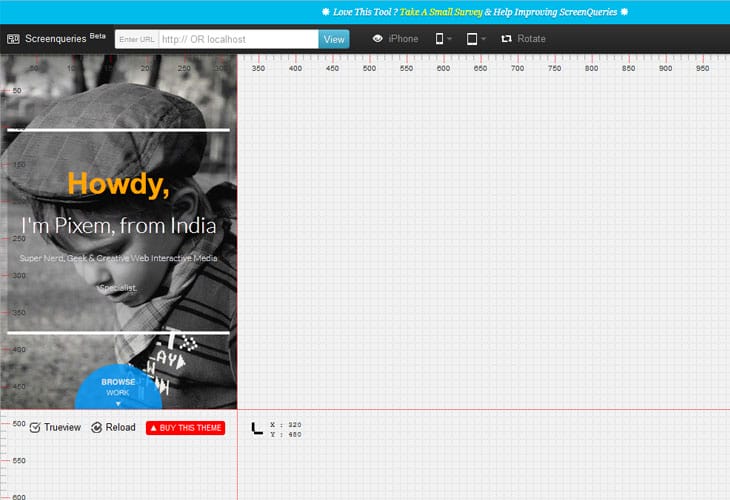Click the Howdy heading in preview

[118, 184]
